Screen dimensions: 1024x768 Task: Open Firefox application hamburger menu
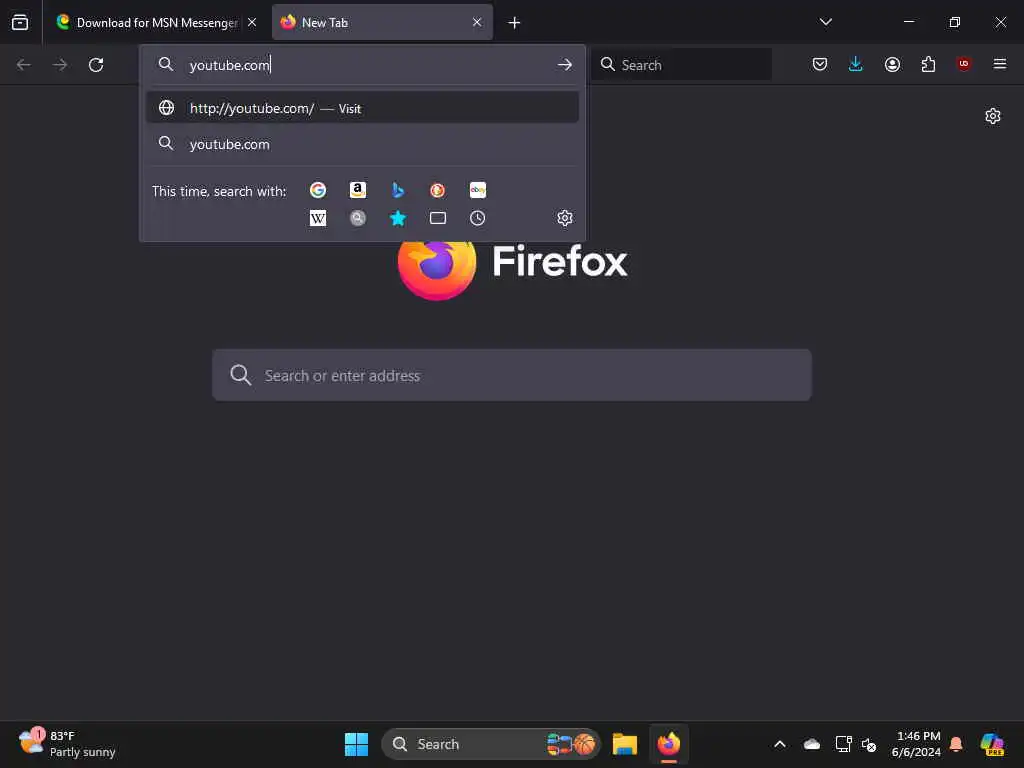pos(999,64)
